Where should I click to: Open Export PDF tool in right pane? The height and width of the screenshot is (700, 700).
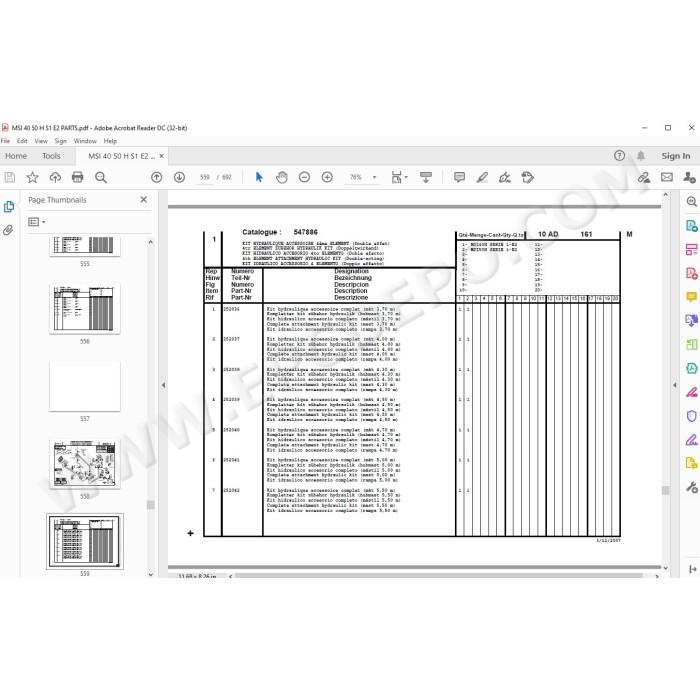coord(692,225)
